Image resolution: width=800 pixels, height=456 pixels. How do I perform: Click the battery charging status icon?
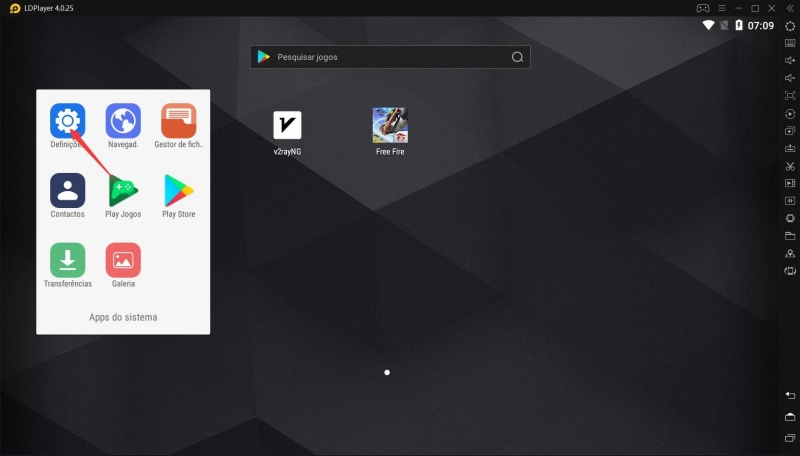click(x=739, y=25)
